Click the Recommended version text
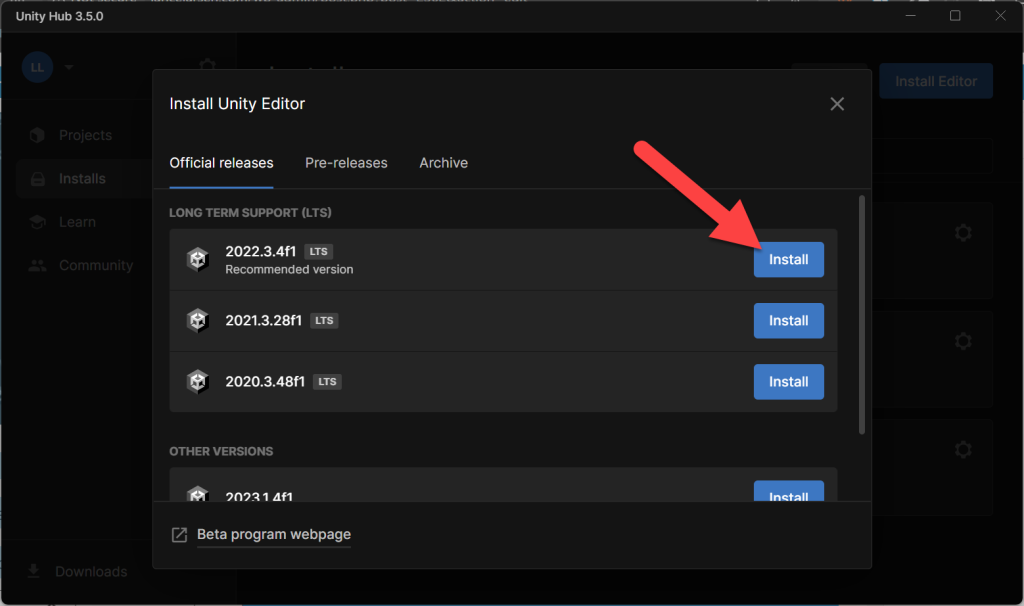Viewport: 1024px width, 606px height. [x=289, y=270]
